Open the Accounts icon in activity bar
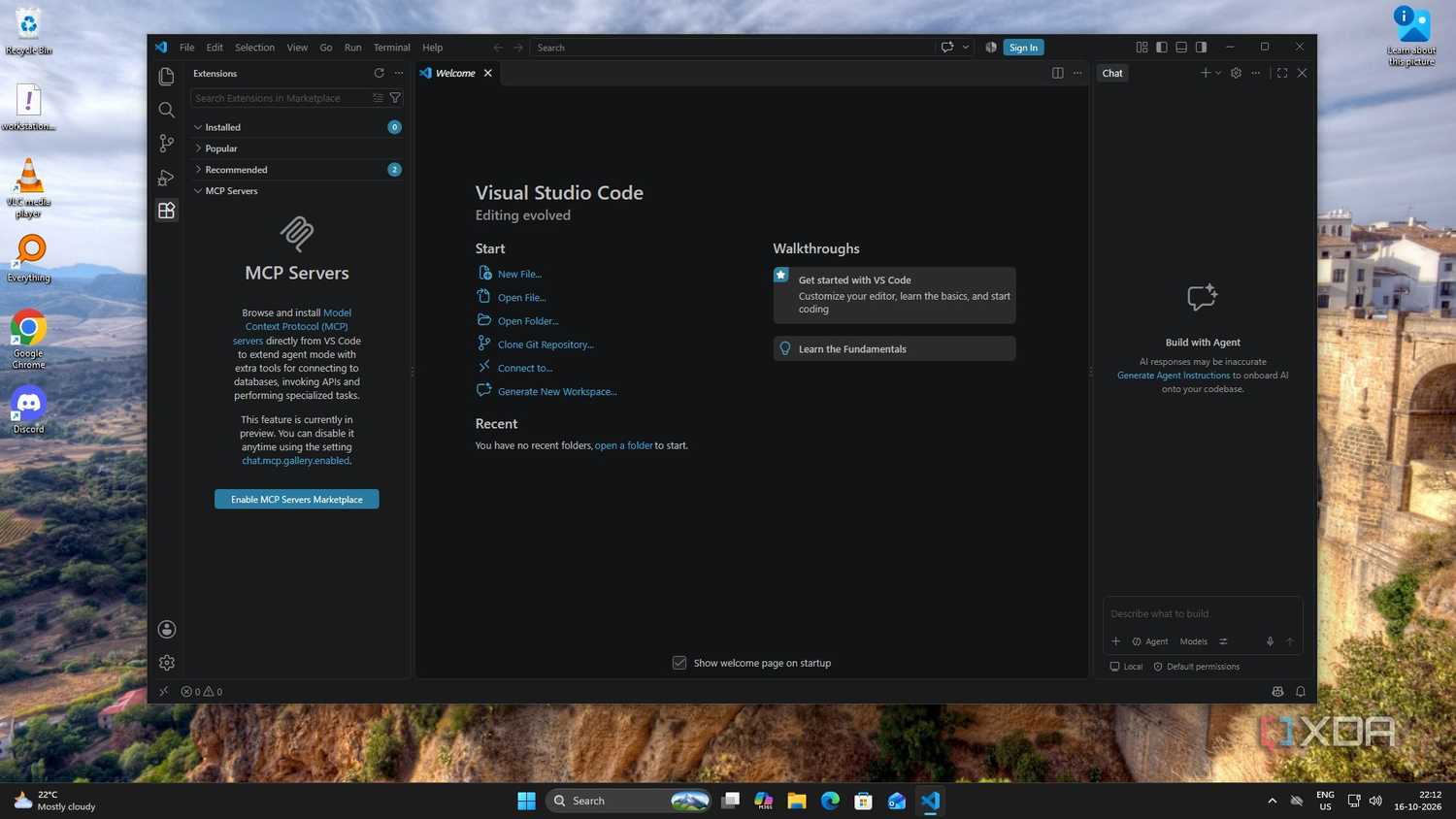This screenshot has width=1456, height=819. click(x=167, y=630)
